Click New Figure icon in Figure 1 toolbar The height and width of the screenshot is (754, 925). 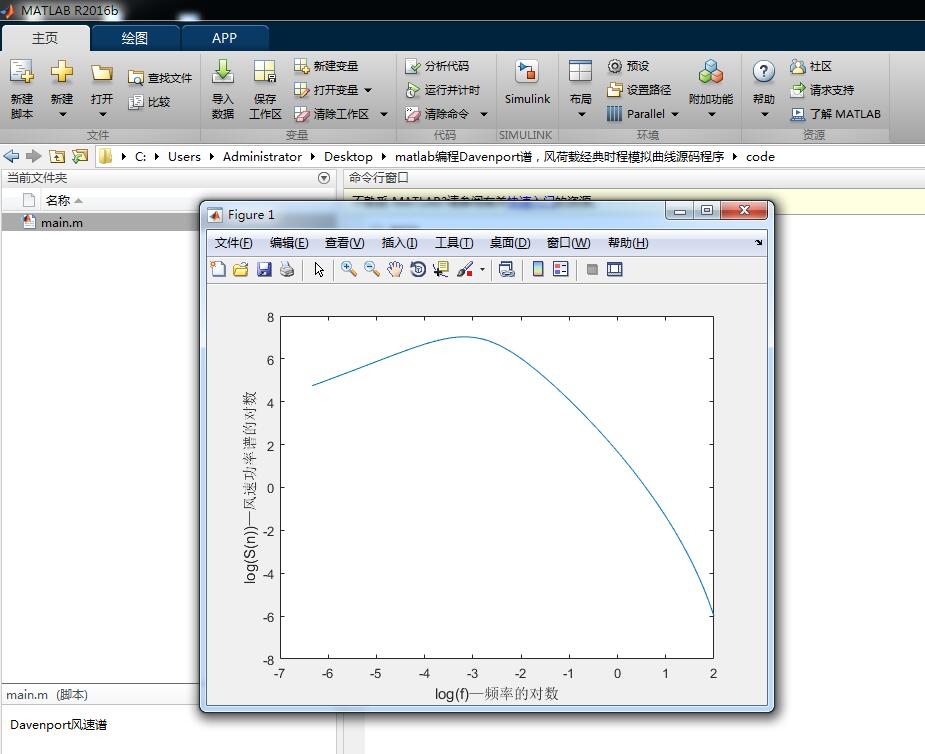[x=218, y=270]
